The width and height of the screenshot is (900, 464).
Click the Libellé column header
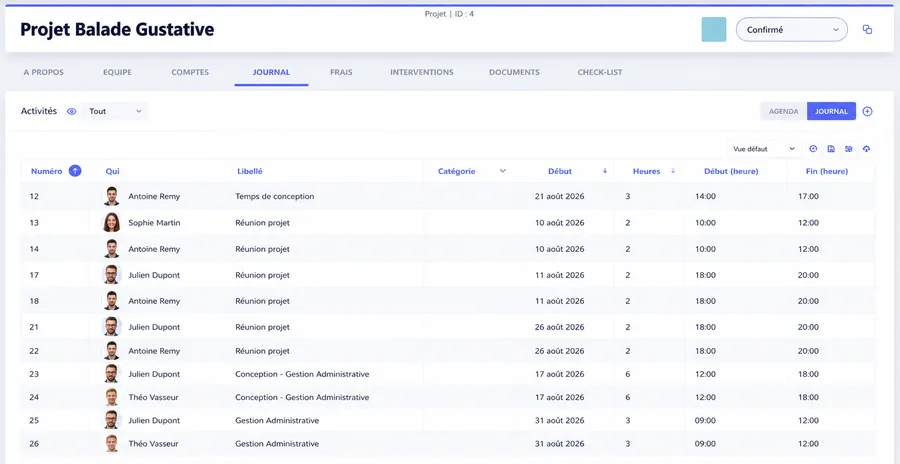point(250,171)
